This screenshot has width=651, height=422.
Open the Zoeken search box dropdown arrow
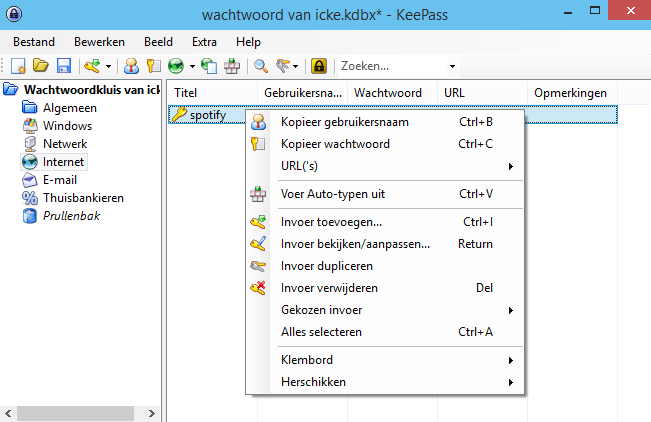[452, 66]
